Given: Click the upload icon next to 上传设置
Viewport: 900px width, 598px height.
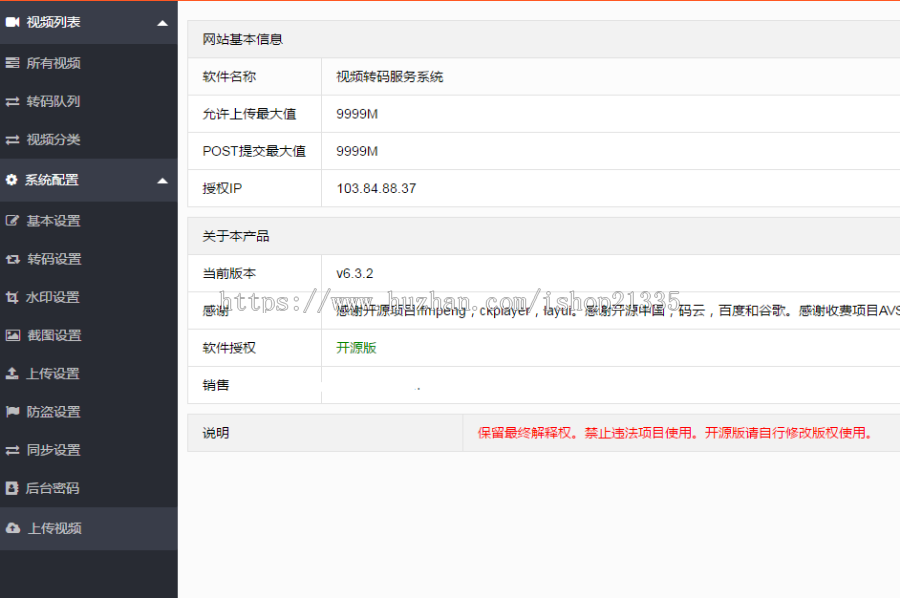Looking at the screenshot, I should click(12, 374).
